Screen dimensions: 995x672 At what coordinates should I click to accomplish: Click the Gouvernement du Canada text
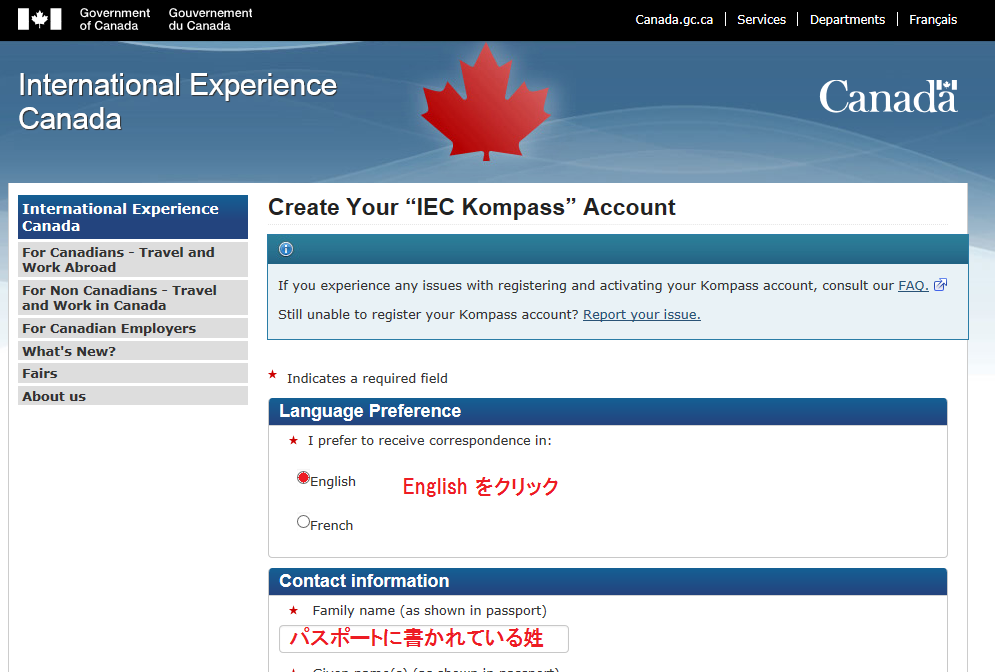210,19
